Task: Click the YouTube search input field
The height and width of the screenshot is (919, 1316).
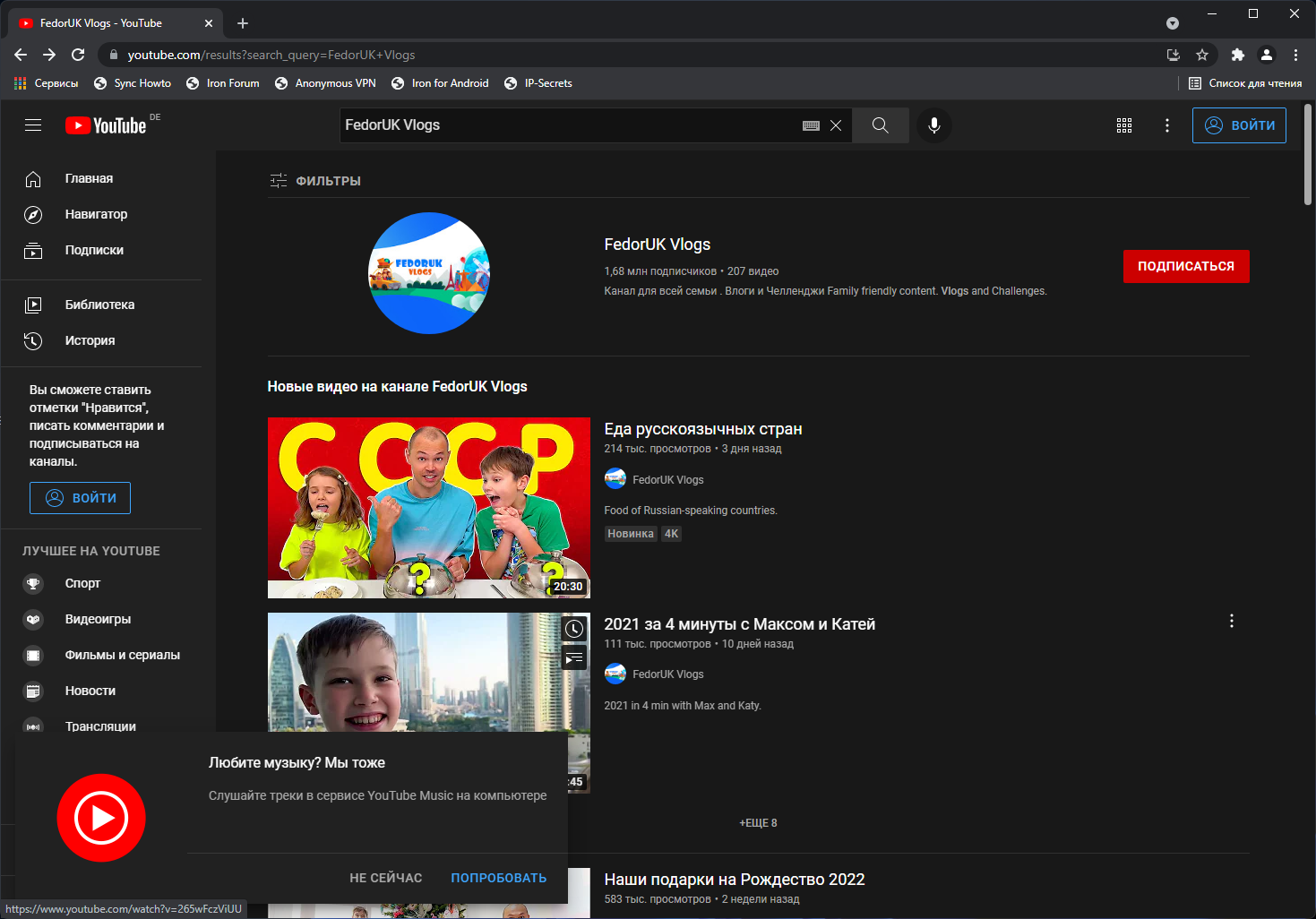Action: [x=569, y=125]
